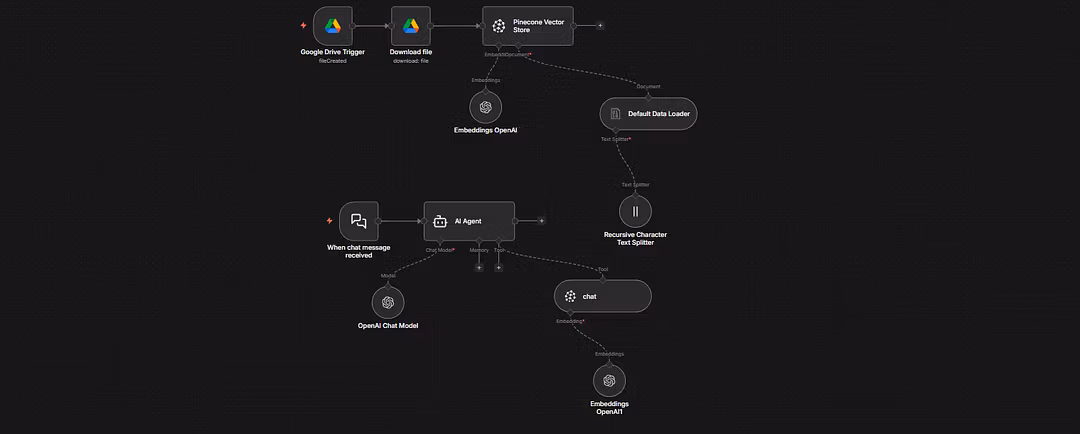The image size is (1080, 434).
Task: Click the Download file output connector
Action: pyautogui.click(x=430, y=25)
